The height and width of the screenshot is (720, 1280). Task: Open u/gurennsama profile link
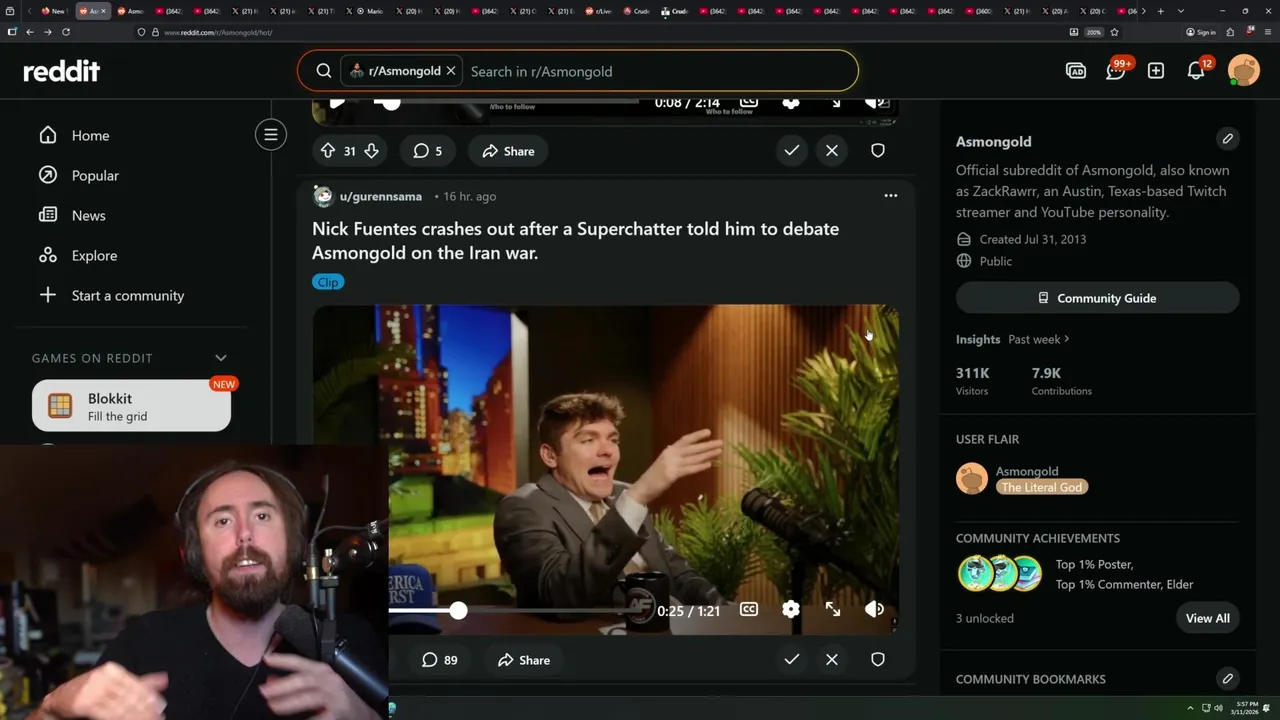(x=380, y=196)
